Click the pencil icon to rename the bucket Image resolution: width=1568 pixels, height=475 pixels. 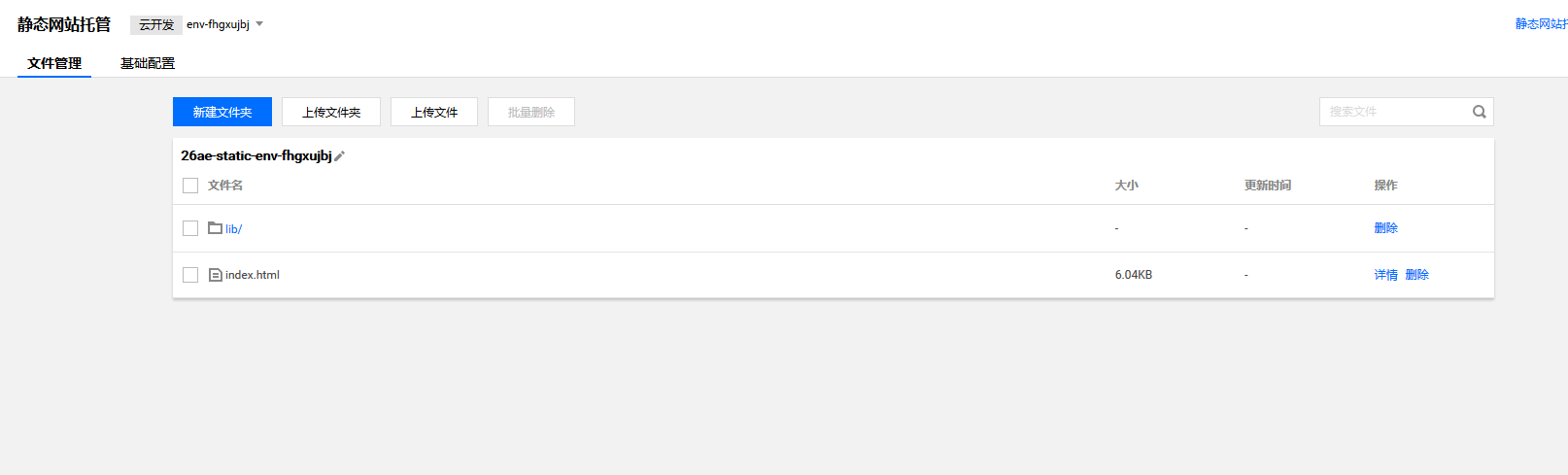[x=339, y=156]
